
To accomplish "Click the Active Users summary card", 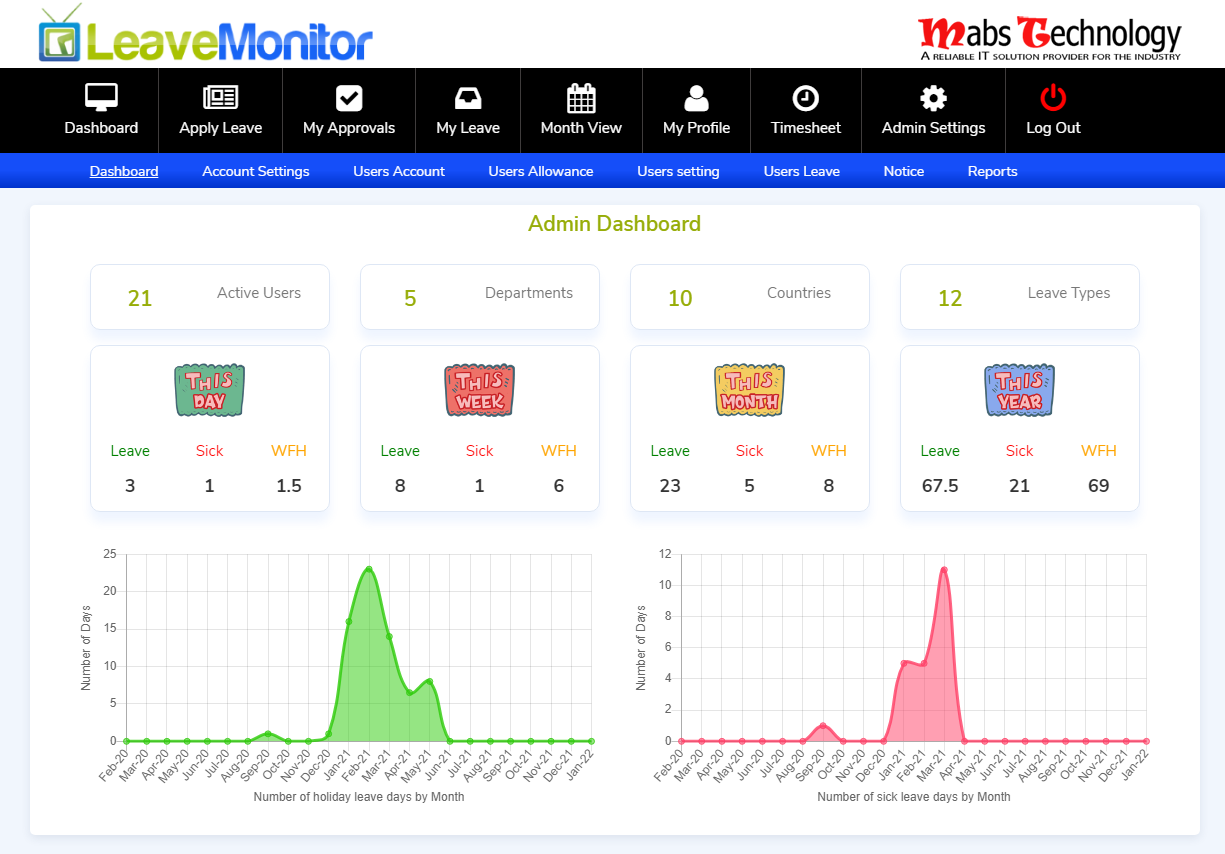I will 209,296.
